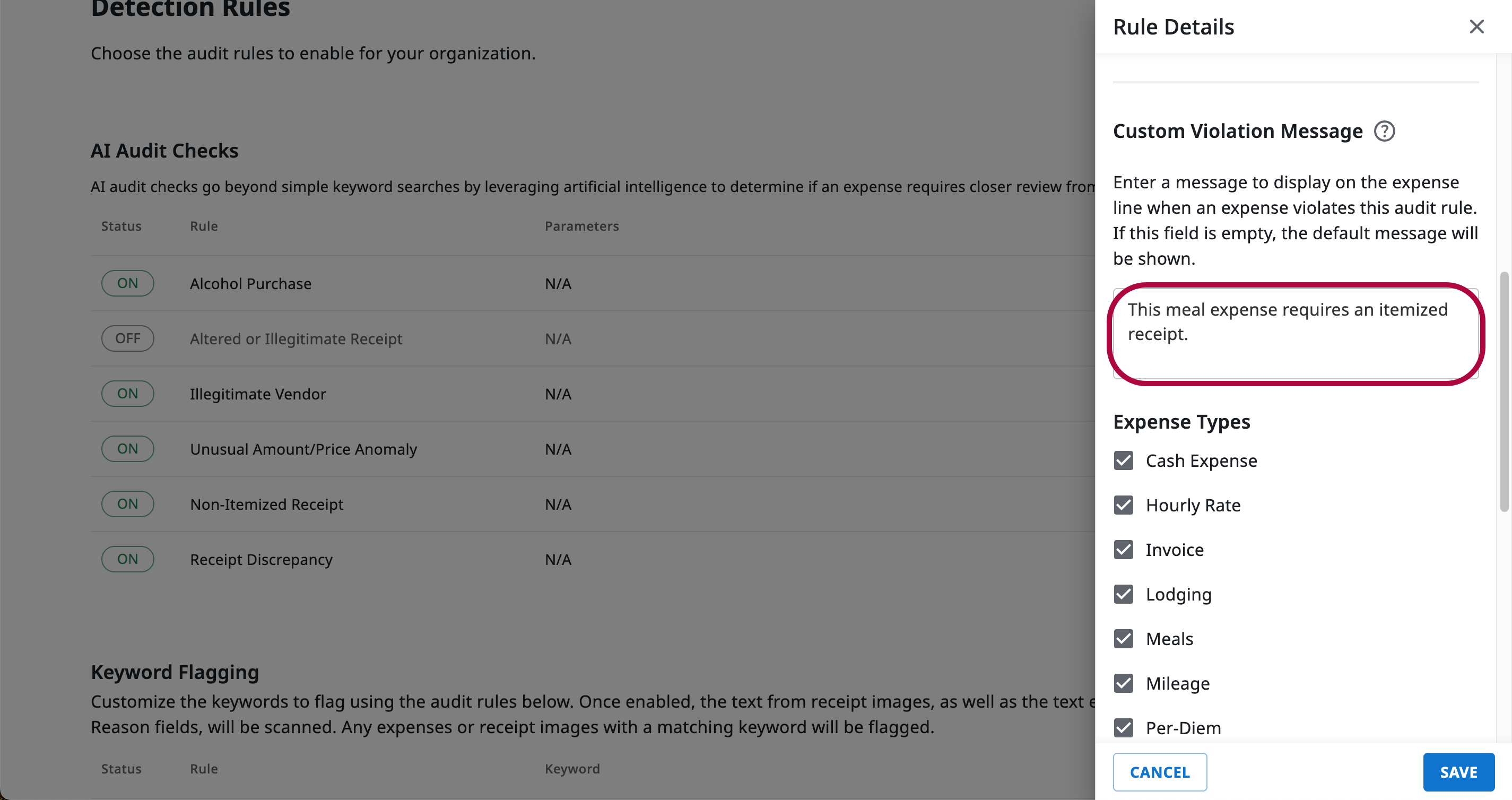Toggle the Invoice expense type checkbox

1124,550
